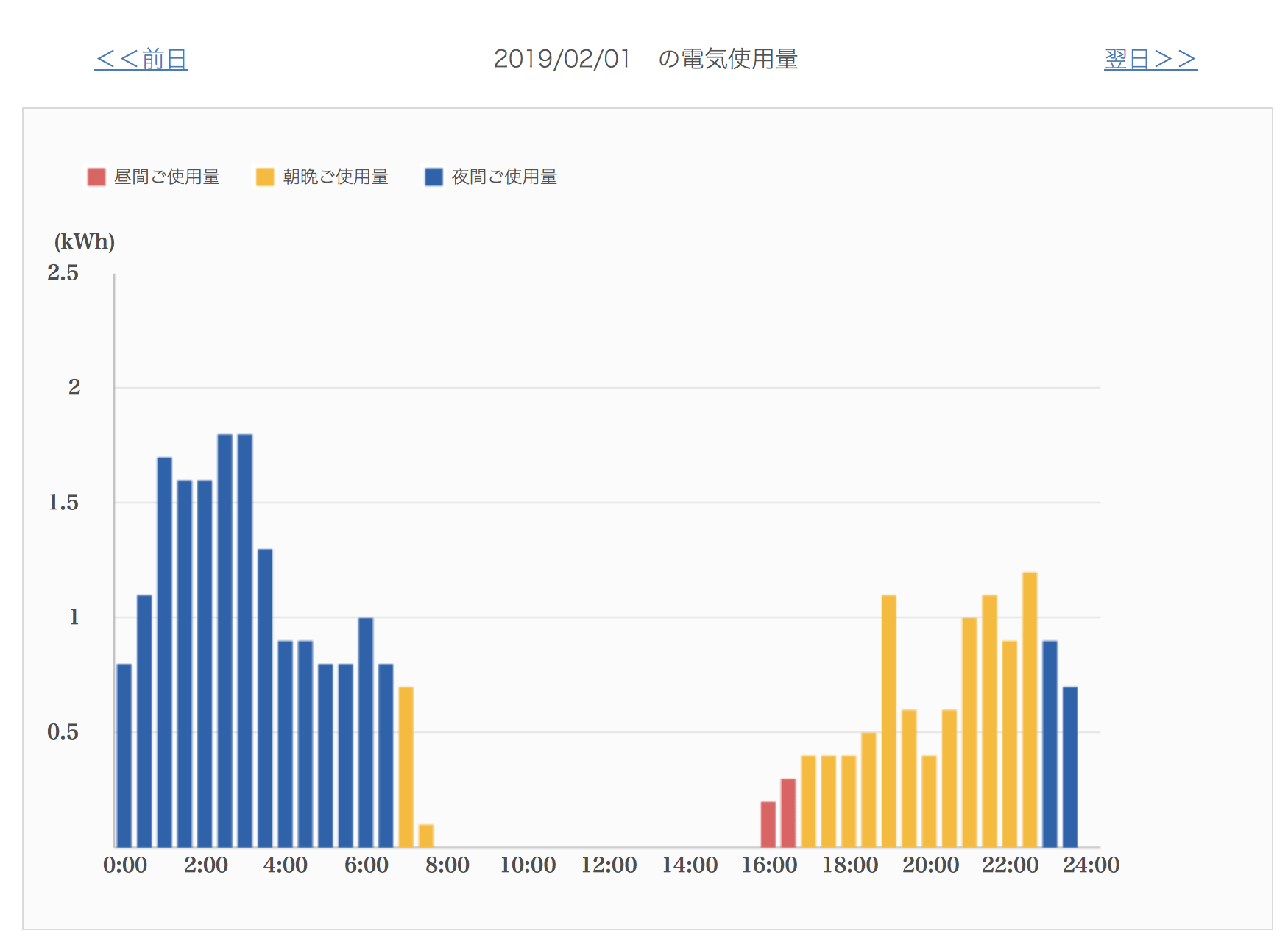
Task: Click the yellow bar at 7:00 morning
Action: tap(406, 767)
